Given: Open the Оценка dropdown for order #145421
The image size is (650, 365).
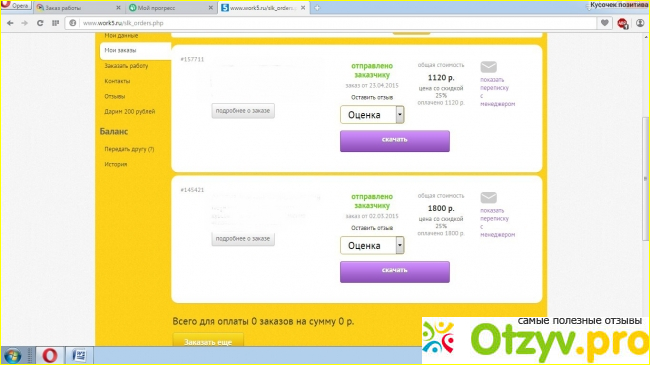Looking at the screenshot, I should (x=372, y=245).
